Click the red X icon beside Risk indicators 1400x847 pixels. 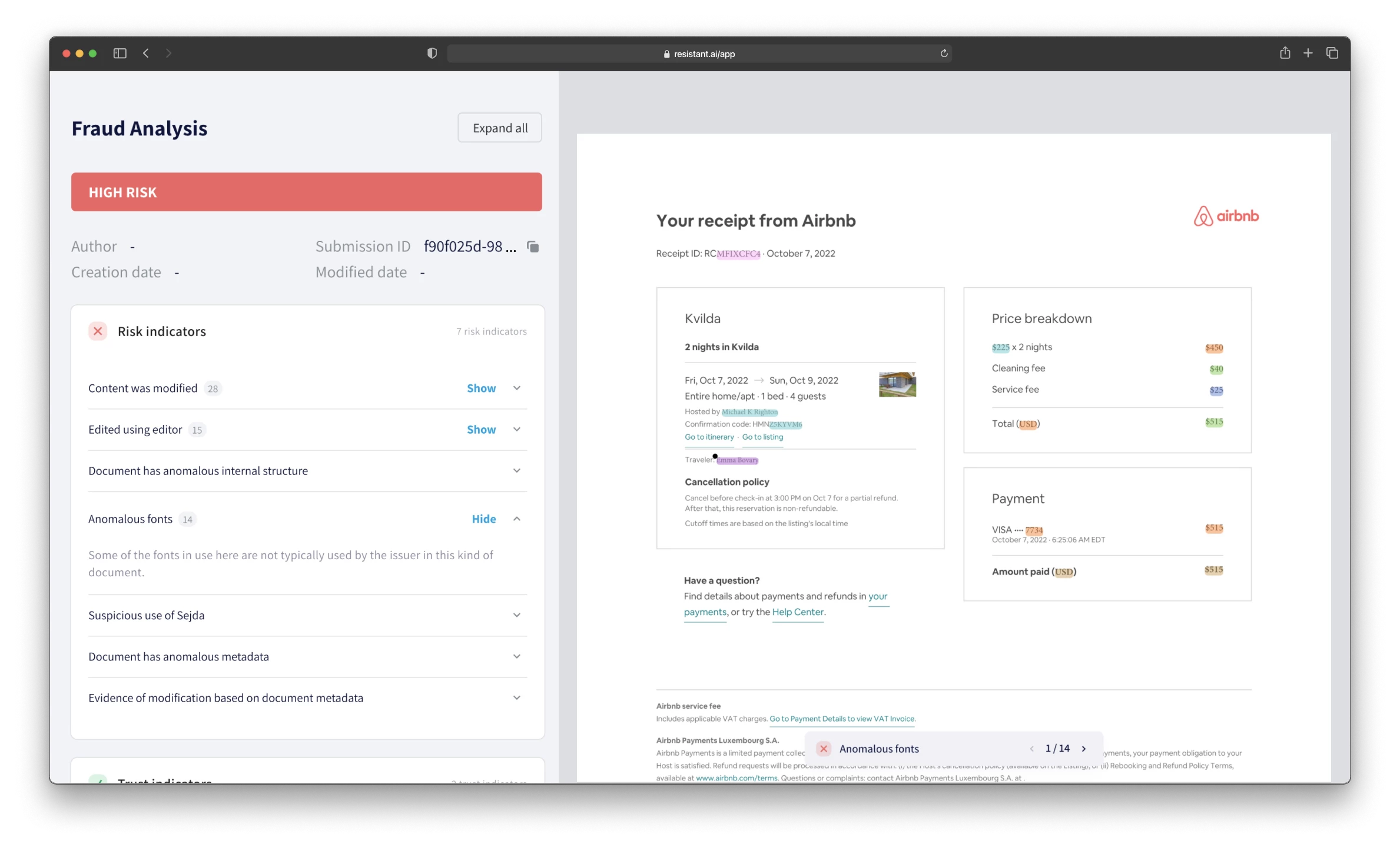(x=98, y=331)
